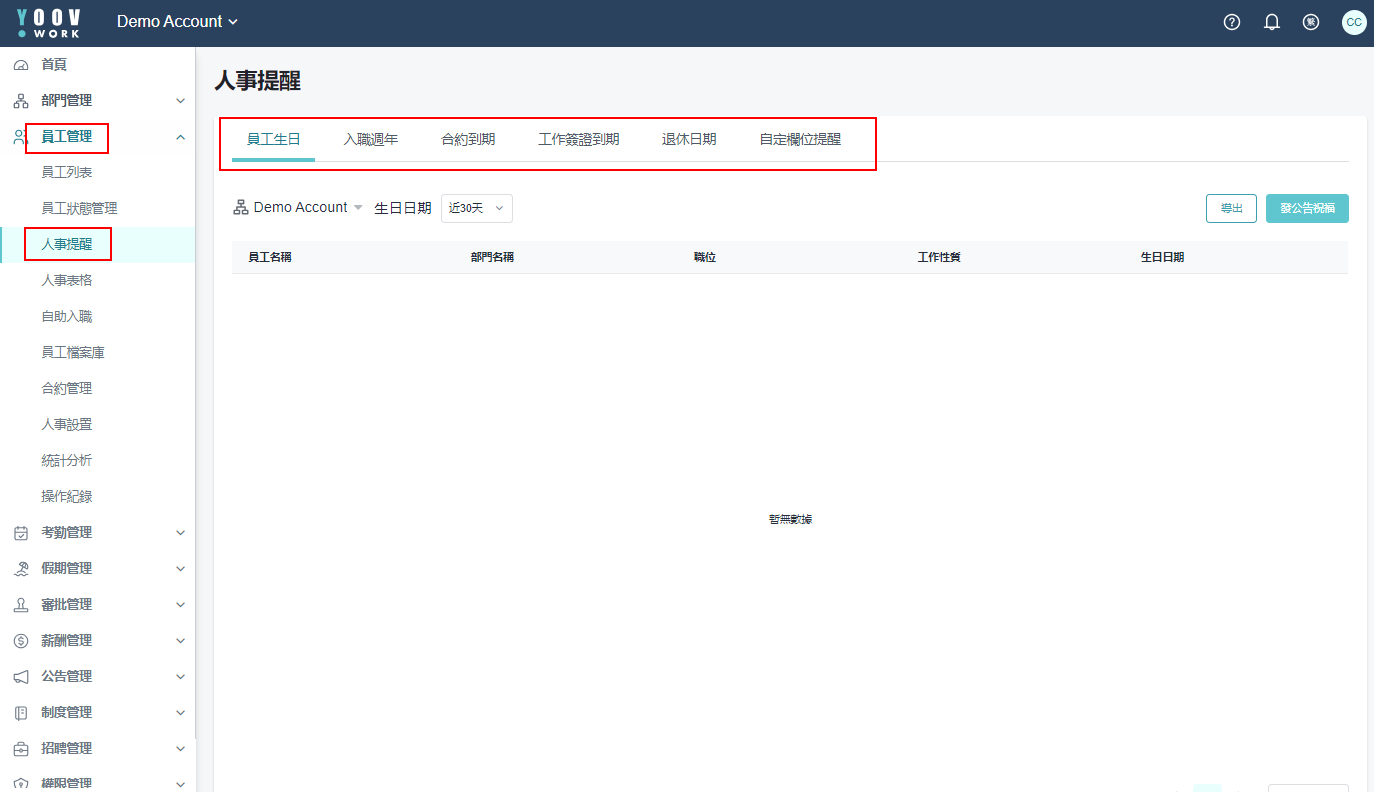Click the attendance calendar icon
Image resolution: width=1374 pixels, height=792 pixels.
click(21, 533)
